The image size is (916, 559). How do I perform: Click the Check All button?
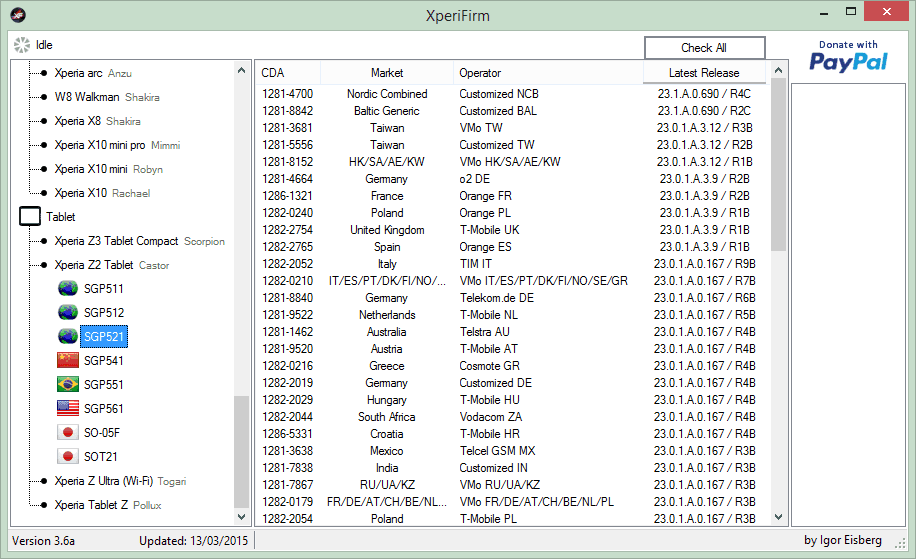click(x=705, y=48)
